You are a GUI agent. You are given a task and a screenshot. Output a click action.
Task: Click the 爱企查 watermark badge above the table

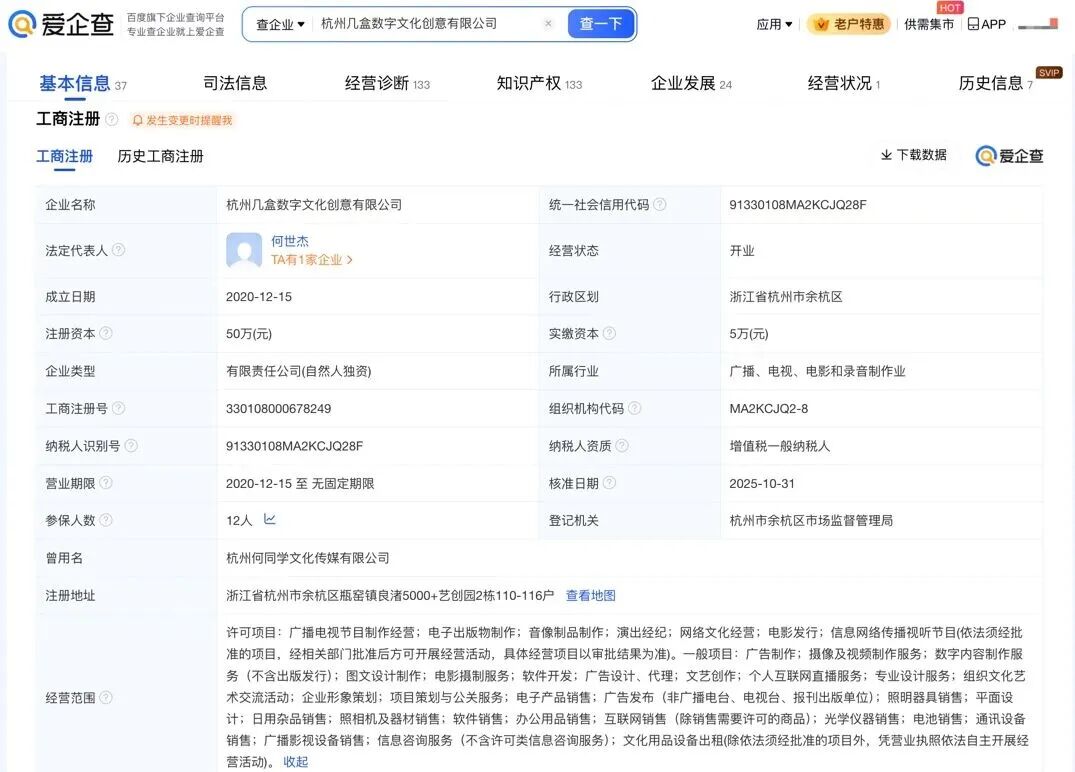1008,156
